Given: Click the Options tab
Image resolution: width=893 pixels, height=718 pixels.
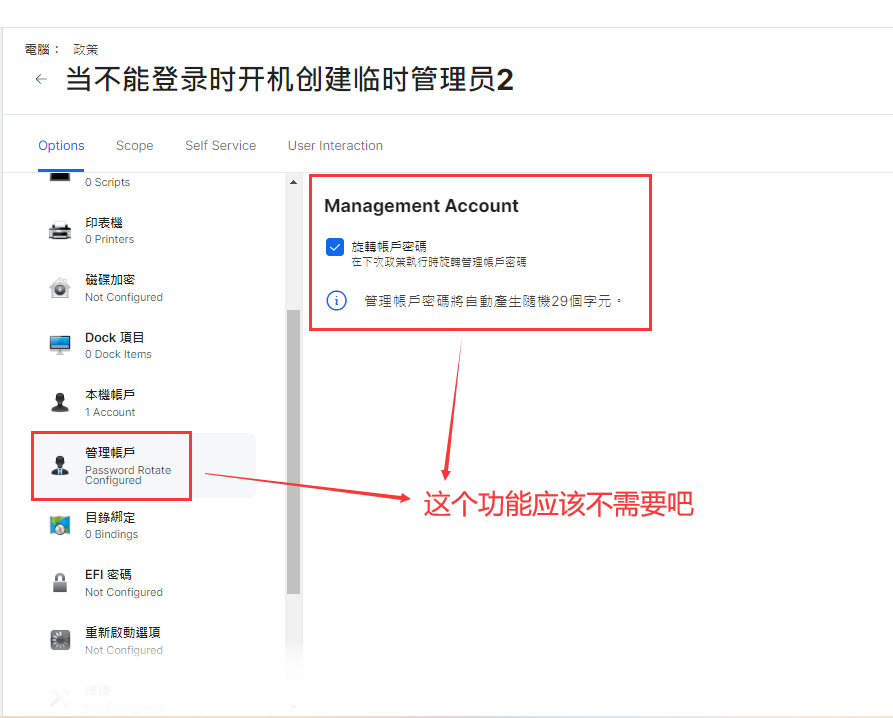Looking at the screenshot, I should point(61,145).
